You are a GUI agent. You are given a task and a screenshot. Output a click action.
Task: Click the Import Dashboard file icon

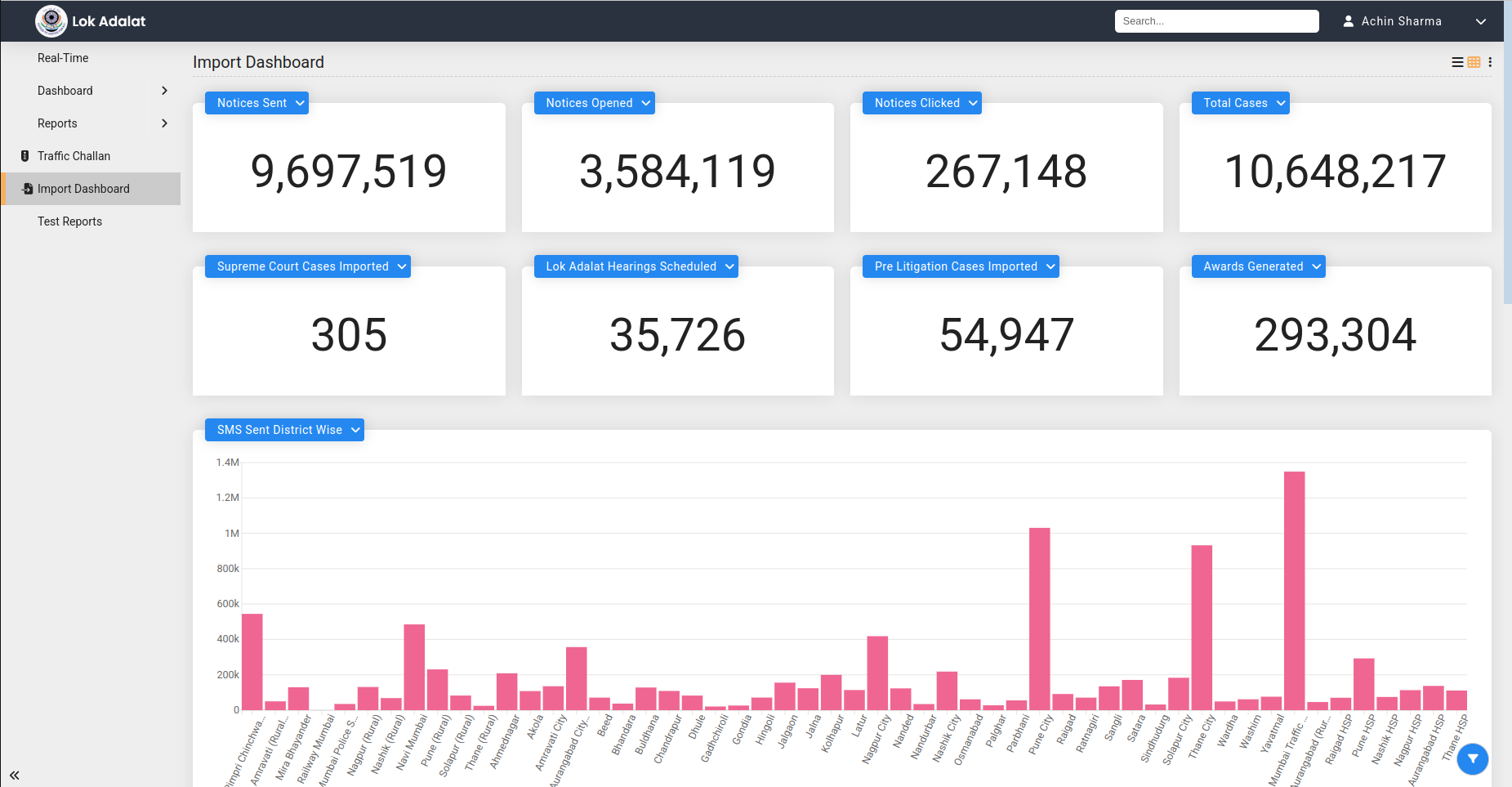[x=27, y=189]
